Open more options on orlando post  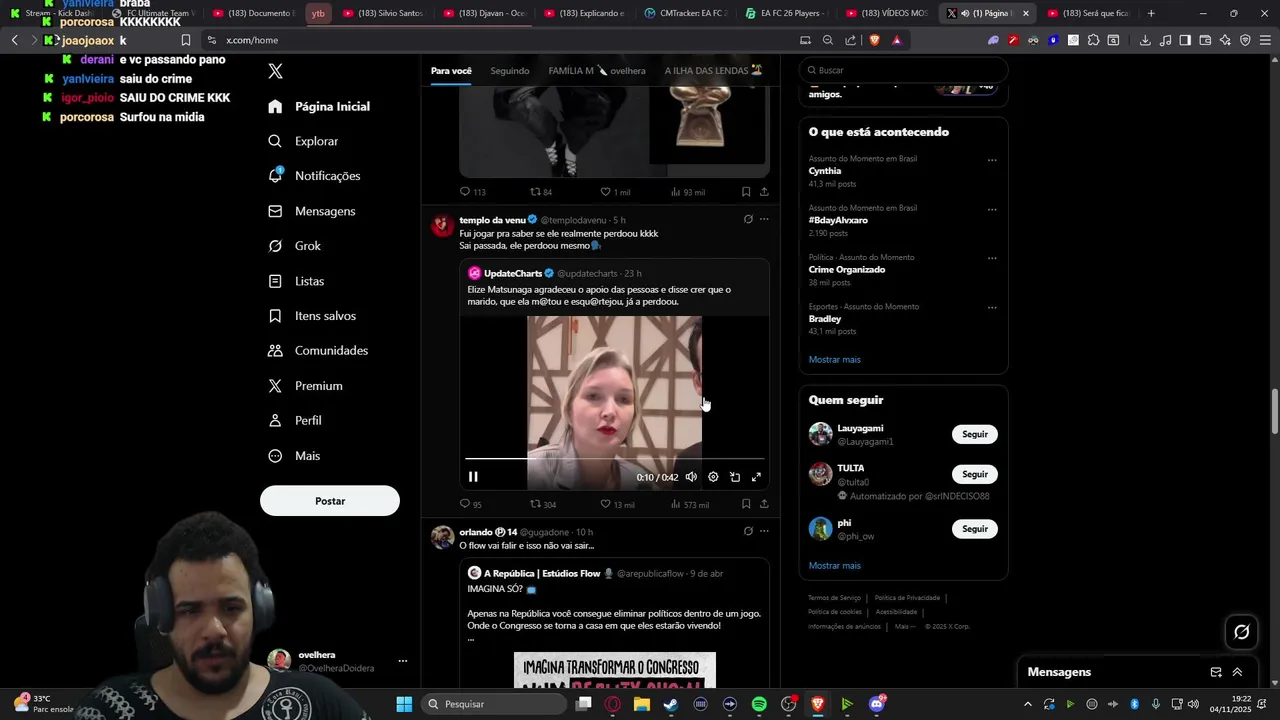pyautogui.click(x=764, y=531)
